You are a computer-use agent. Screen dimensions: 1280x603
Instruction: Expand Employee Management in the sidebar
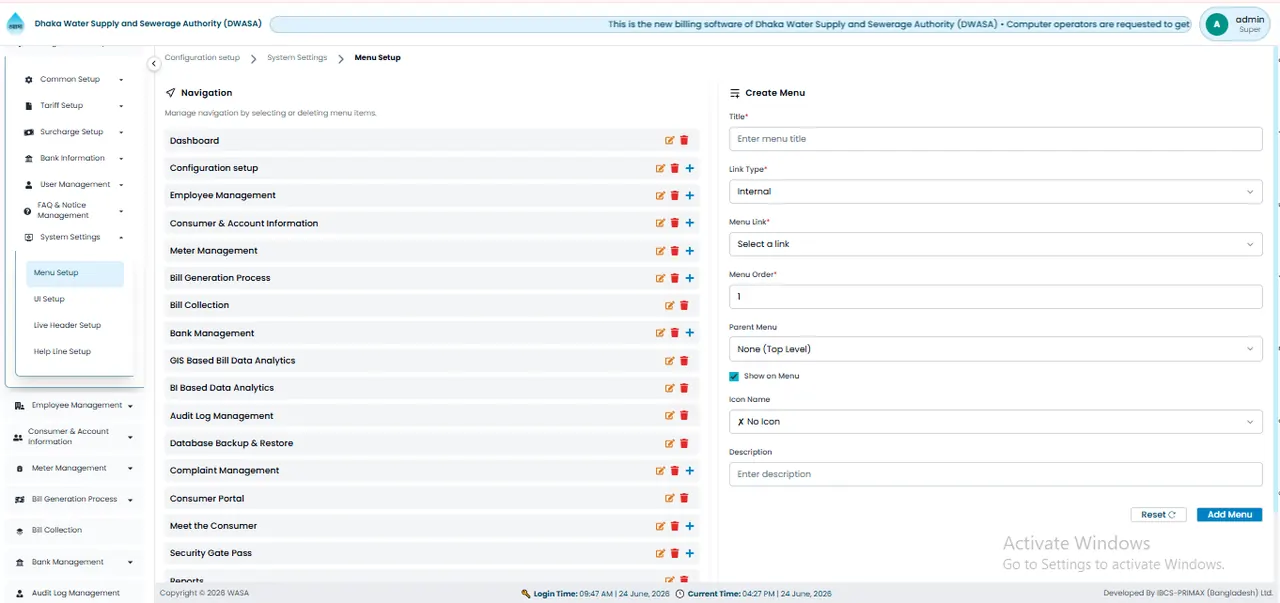pyautogui.click(x=74, y=405)
